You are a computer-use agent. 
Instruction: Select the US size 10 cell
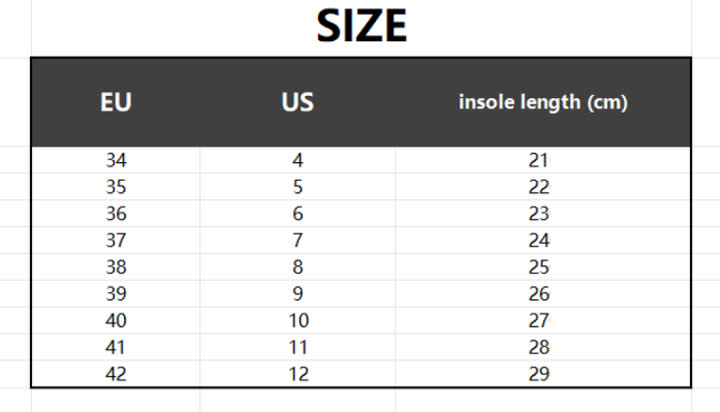pos(298,320)
